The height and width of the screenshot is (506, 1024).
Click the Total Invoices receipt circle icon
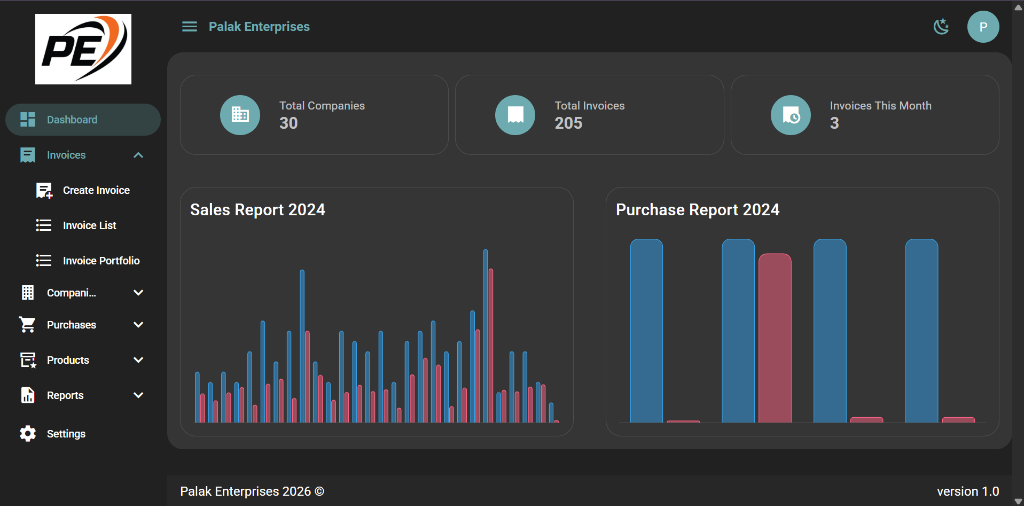[x=515, y=115]
